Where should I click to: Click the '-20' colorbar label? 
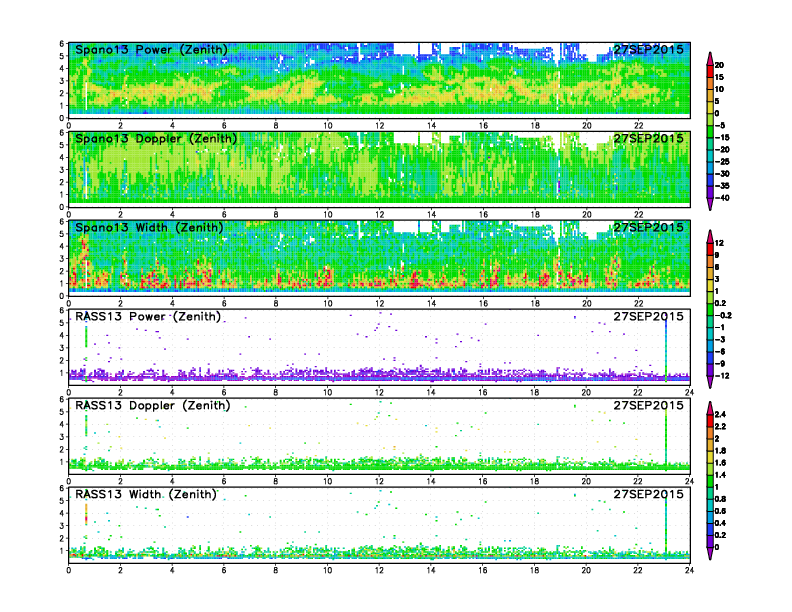(722, 150)
